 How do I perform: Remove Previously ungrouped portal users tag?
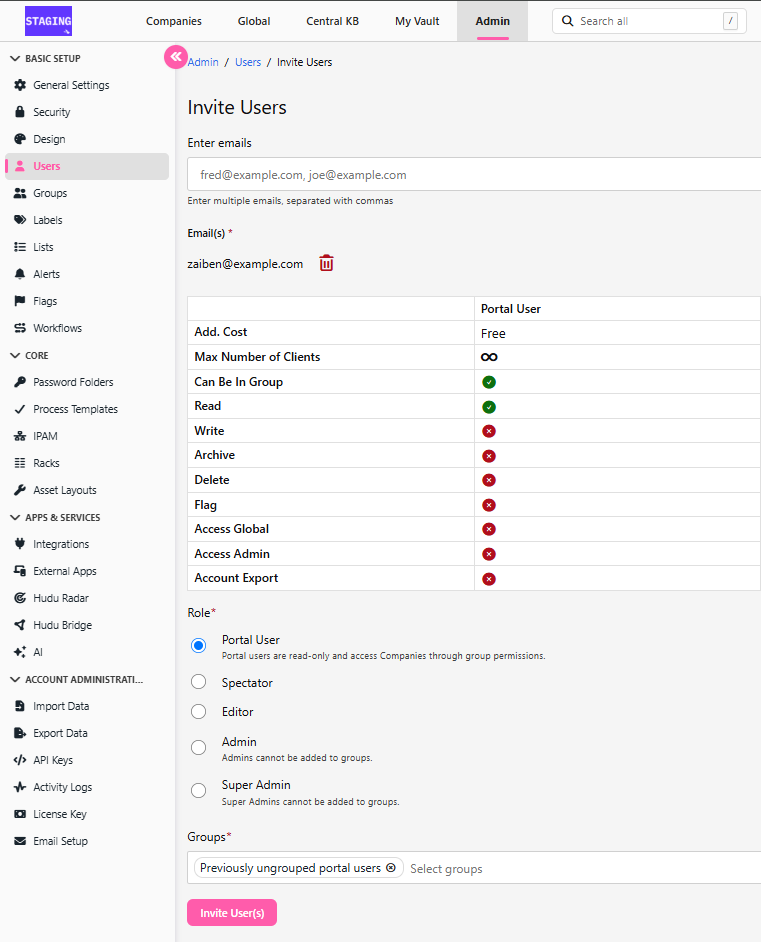point(391,868)
